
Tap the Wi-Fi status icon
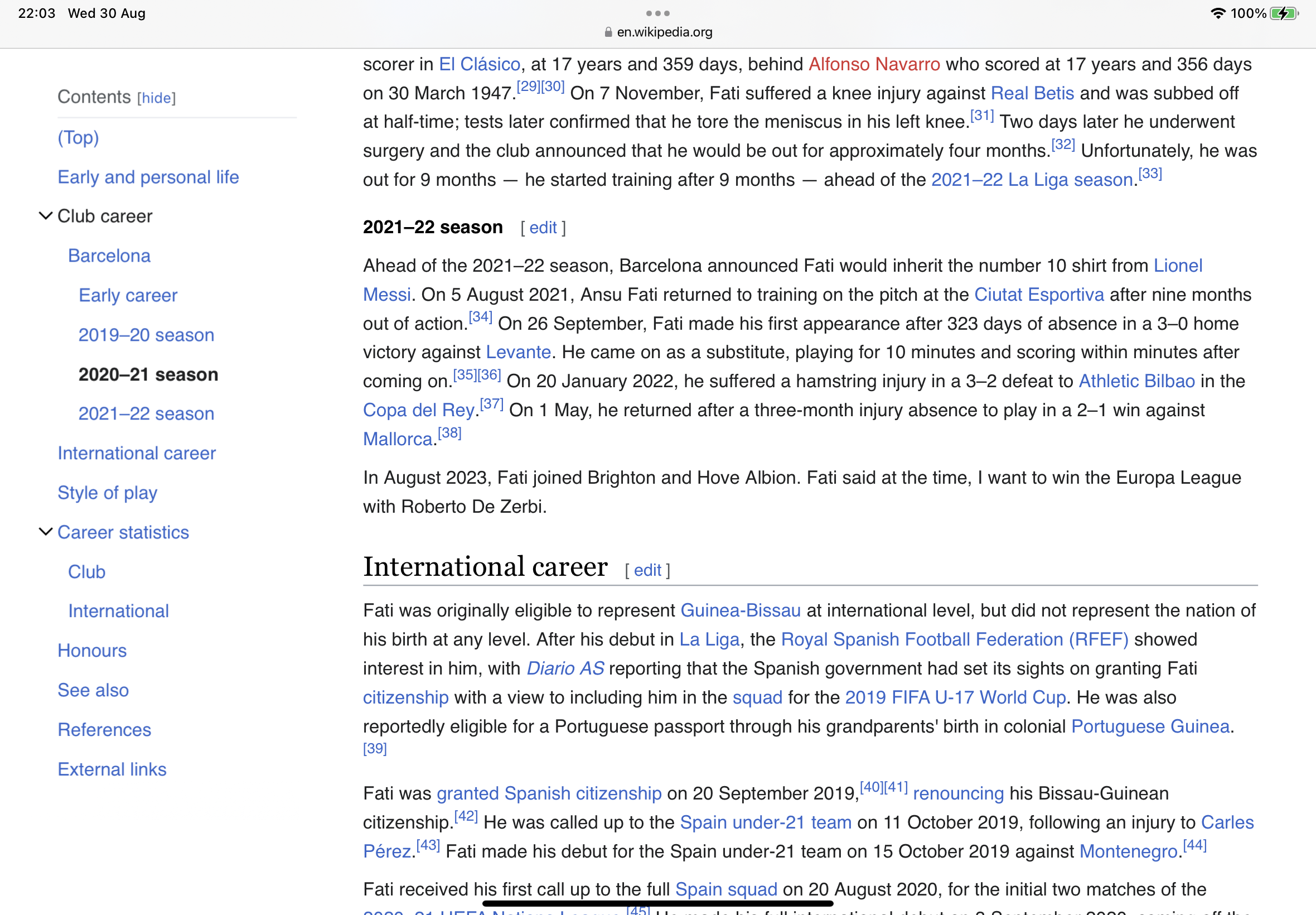(x=1218, y=13)
